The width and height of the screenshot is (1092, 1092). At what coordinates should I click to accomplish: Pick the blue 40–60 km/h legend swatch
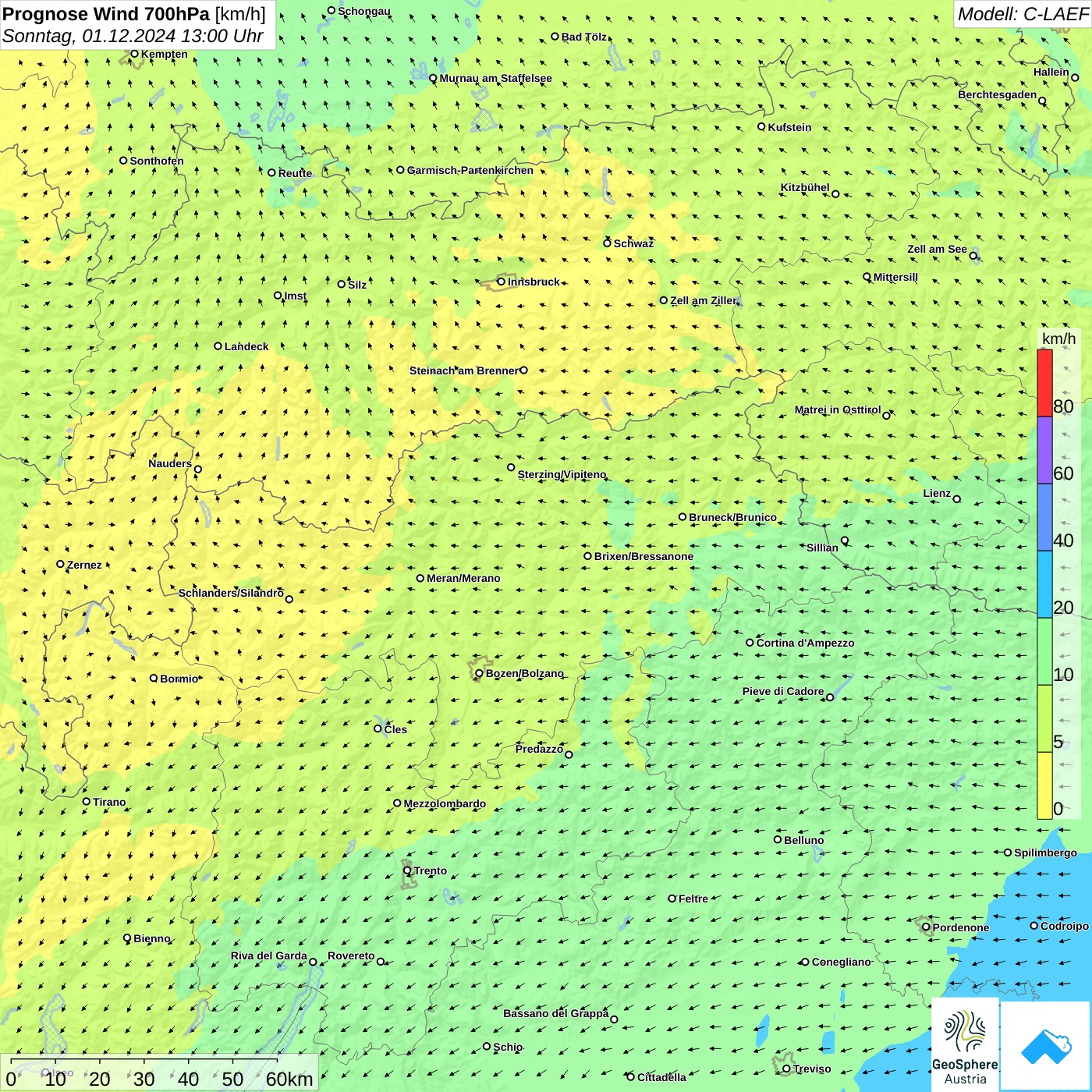click(1044, 518)
